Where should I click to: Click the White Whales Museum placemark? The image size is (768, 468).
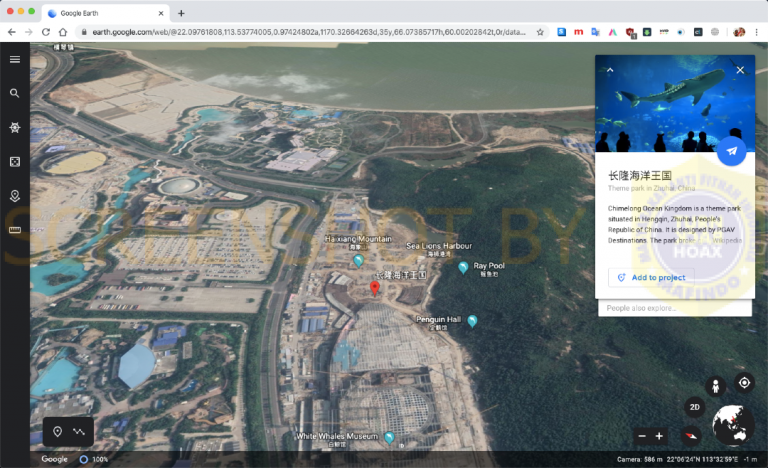[x=389, y=437]
